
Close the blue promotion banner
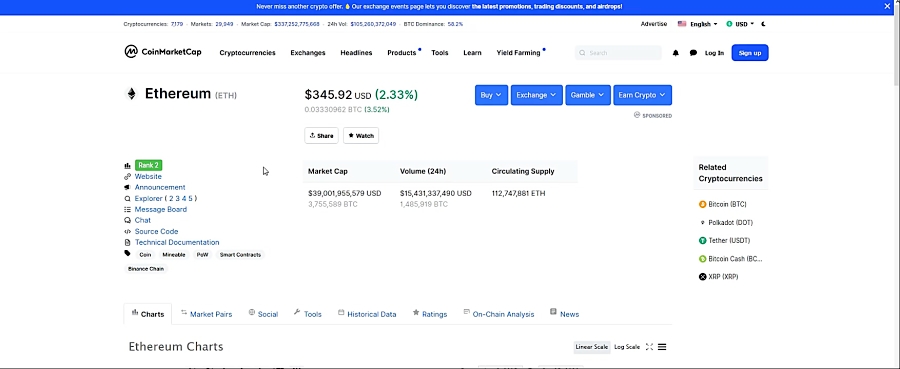click(x=887, y=6)
